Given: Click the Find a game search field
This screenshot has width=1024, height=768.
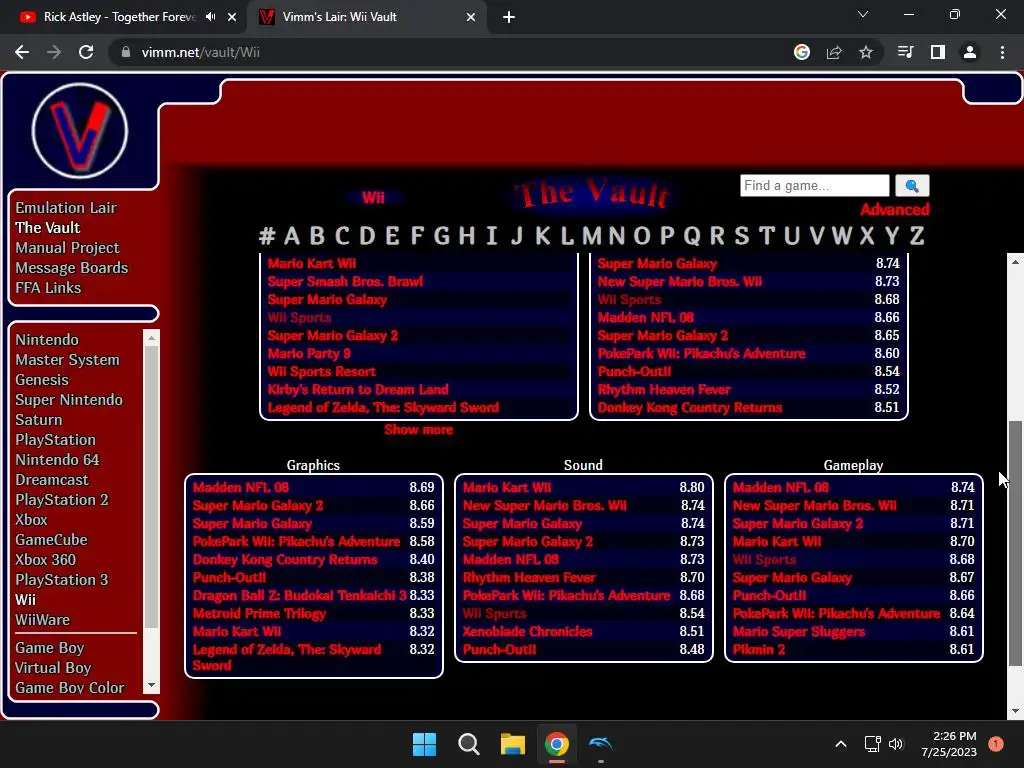Looking at the screenshot, I should 814,185.
